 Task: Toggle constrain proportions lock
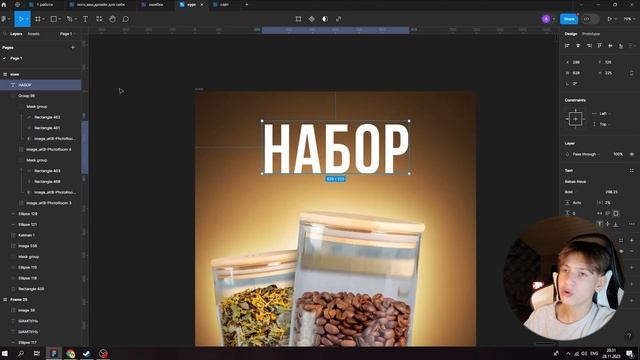pos(631,73)
